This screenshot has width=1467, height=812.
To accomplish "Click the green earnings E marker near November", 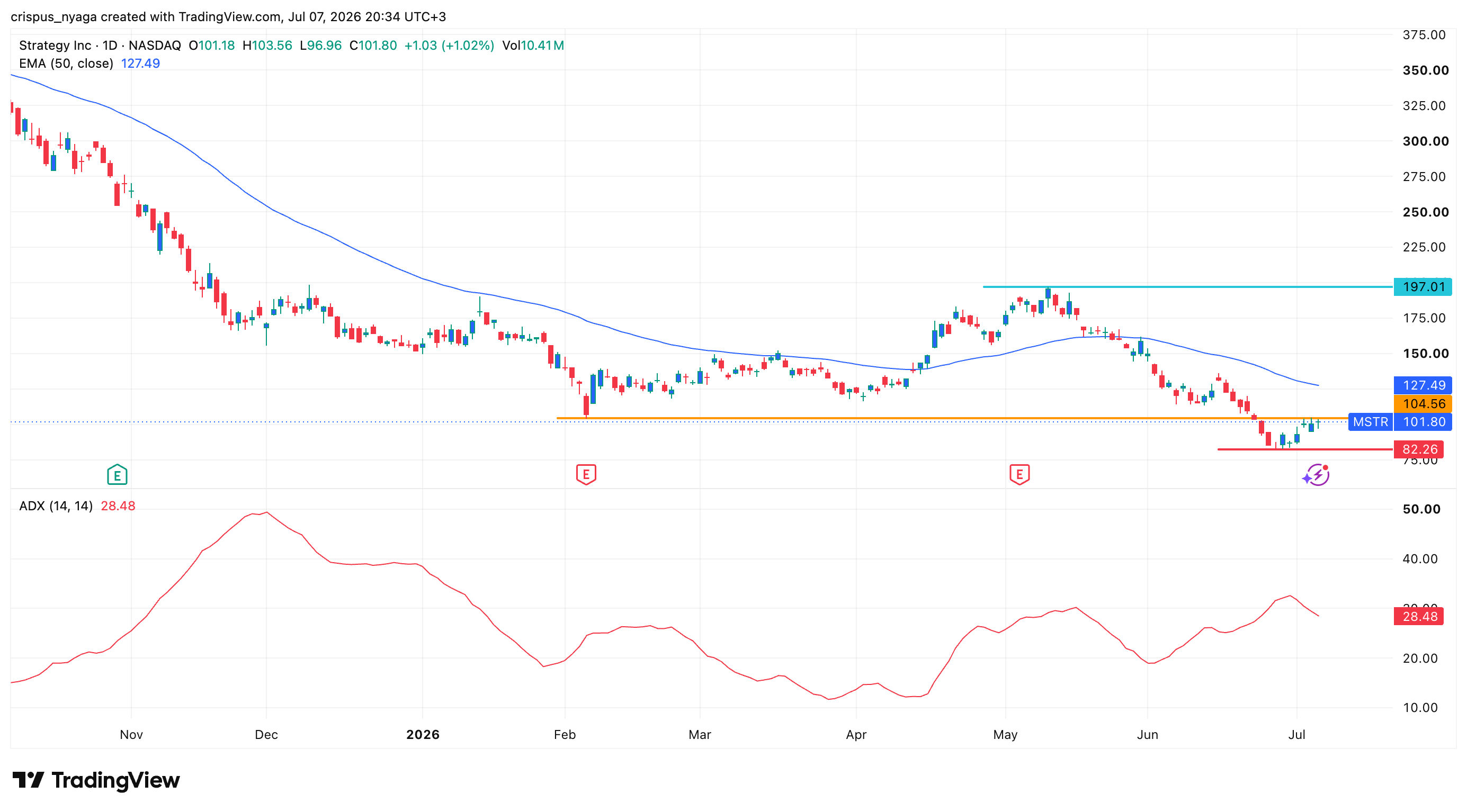I will (117, 475).
